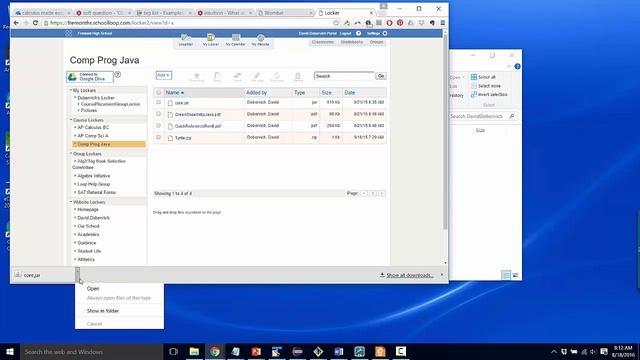
Task: Switch to the calculus made easy browser tab
Action: [42, 13]
